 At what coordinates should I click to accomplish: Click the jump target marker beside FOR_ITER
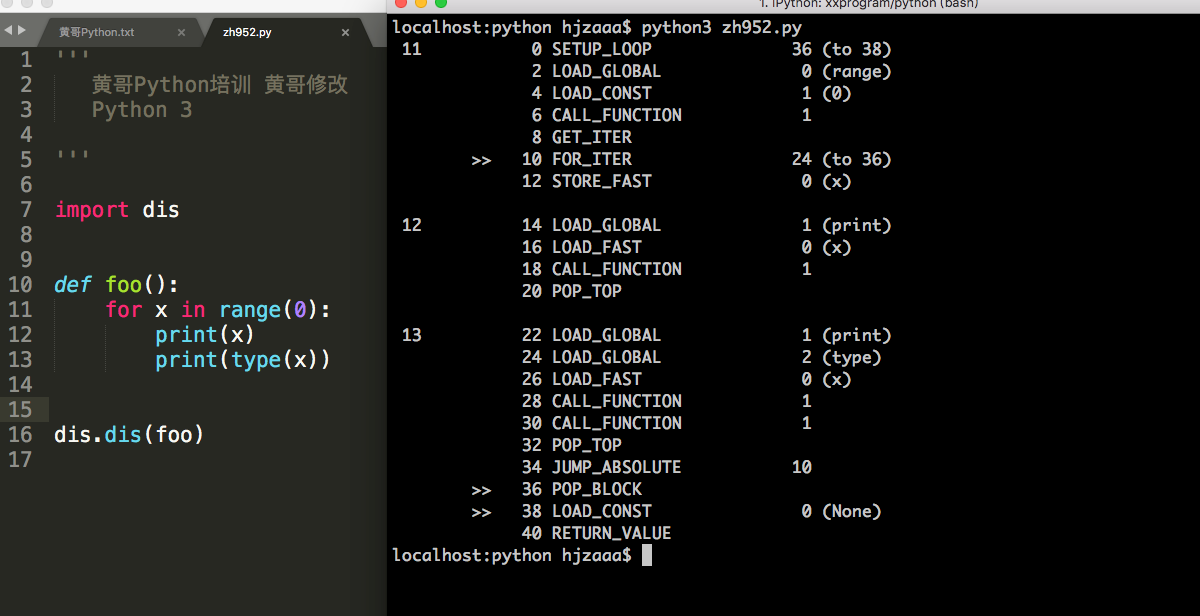(x=482, y=158)
